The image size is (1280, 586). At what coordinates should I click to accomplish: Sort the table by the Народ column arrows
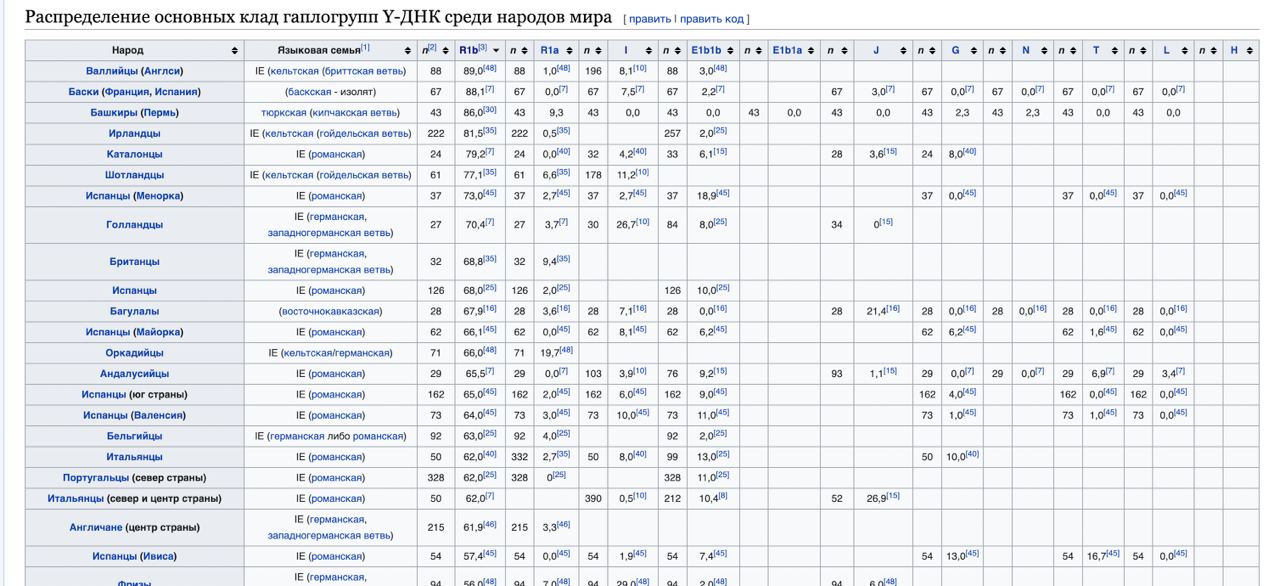point(235,50)
